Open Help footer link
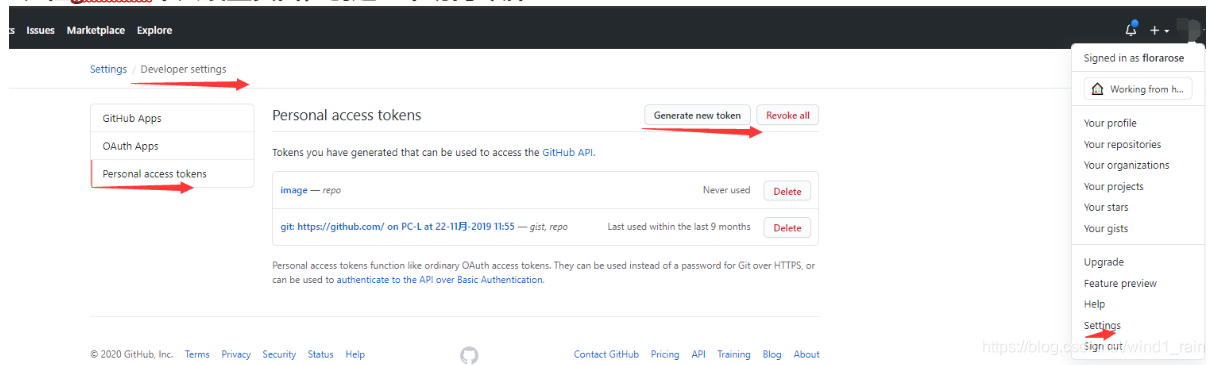The image size is (1214, 365). point(355,354)
